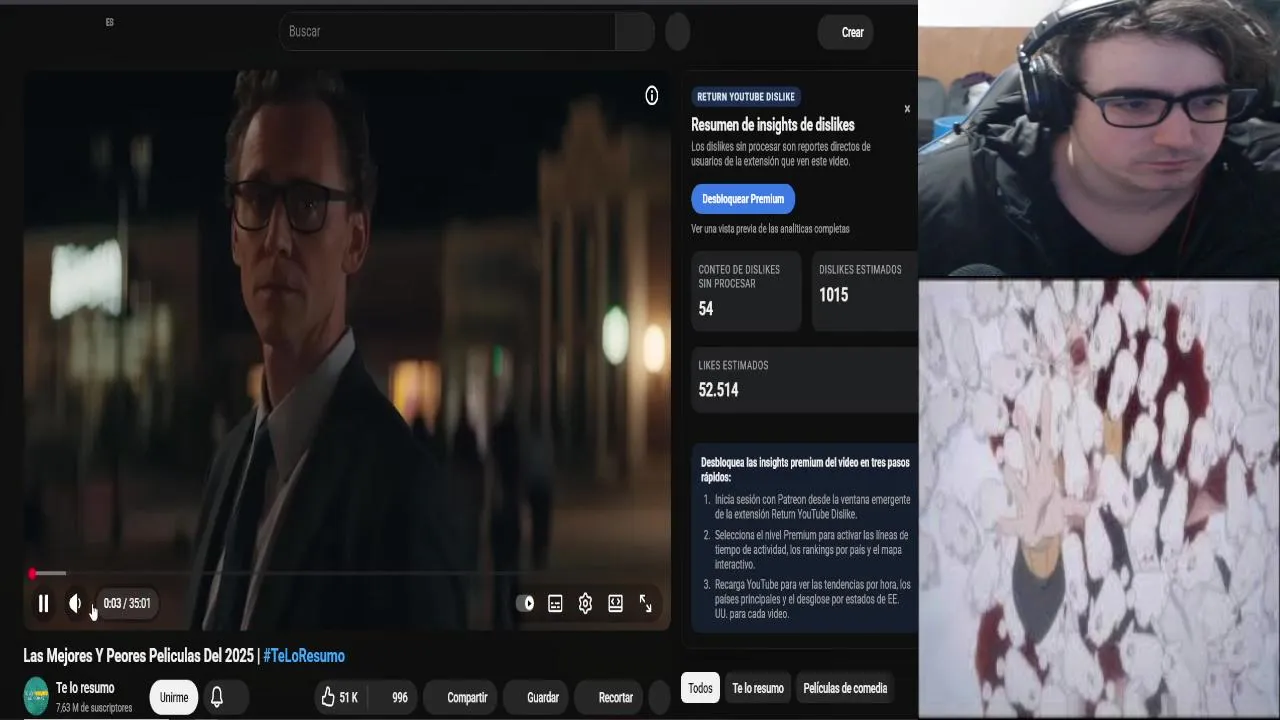Click the webcam overlay of streamer

click(x=1099, y=138)
